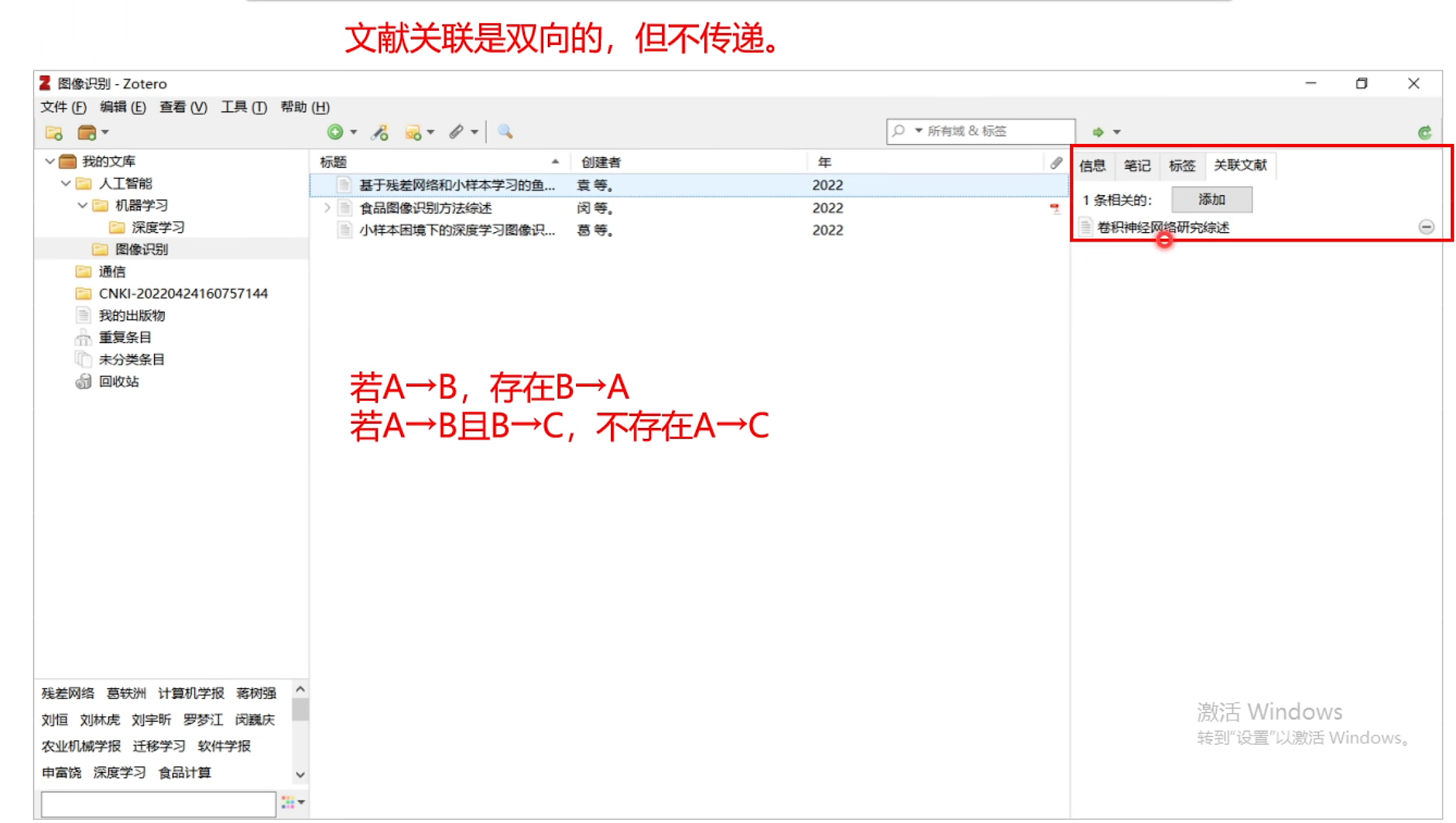Select the 残差网络 tag filter

69,694
